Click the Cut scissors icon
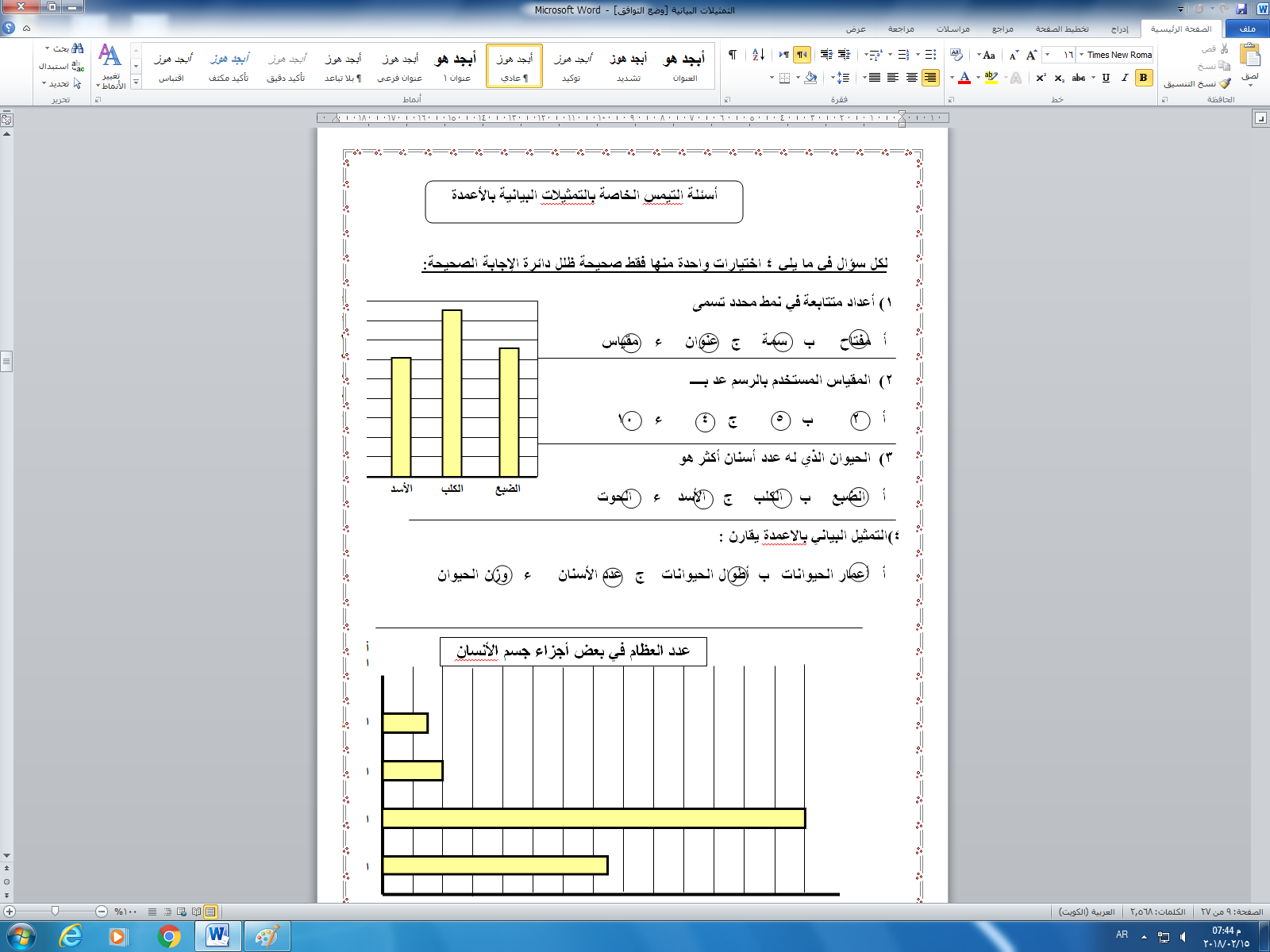The width and height of the screenshot is (1270, 952). (x=1225, y=49)
